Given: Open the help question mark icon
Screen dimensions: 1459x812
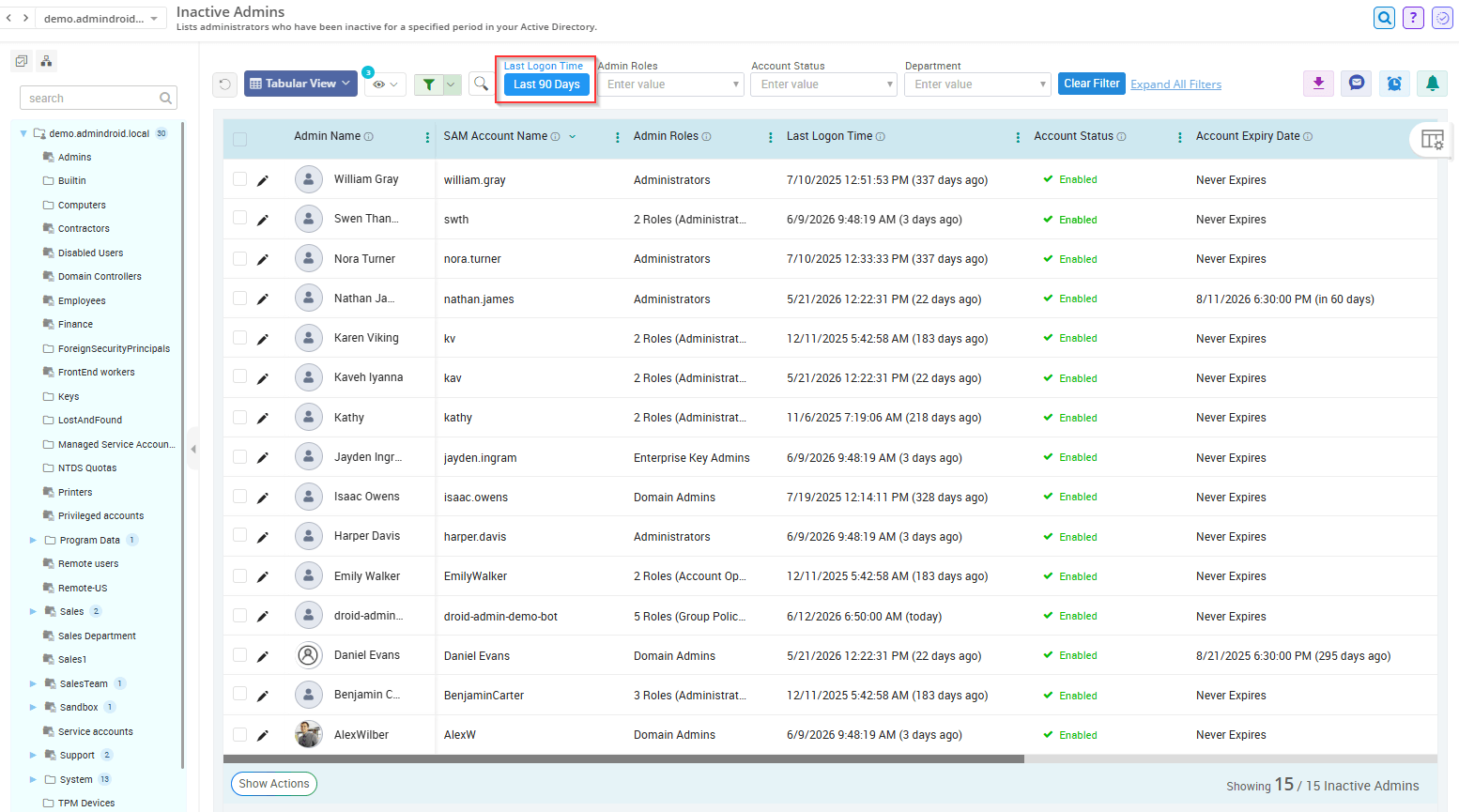Looking at the screenshot, I should point(1413,18).
